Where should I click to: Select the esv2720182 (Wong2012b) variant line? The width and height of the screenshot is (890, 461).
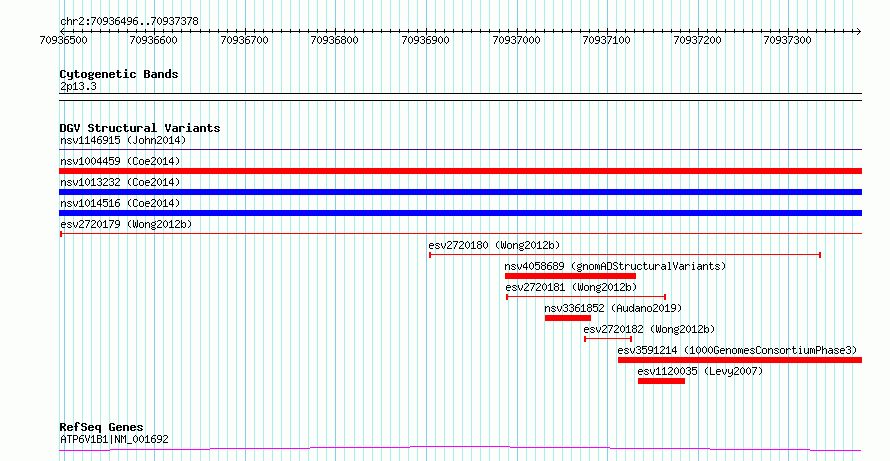click(608, 339)
